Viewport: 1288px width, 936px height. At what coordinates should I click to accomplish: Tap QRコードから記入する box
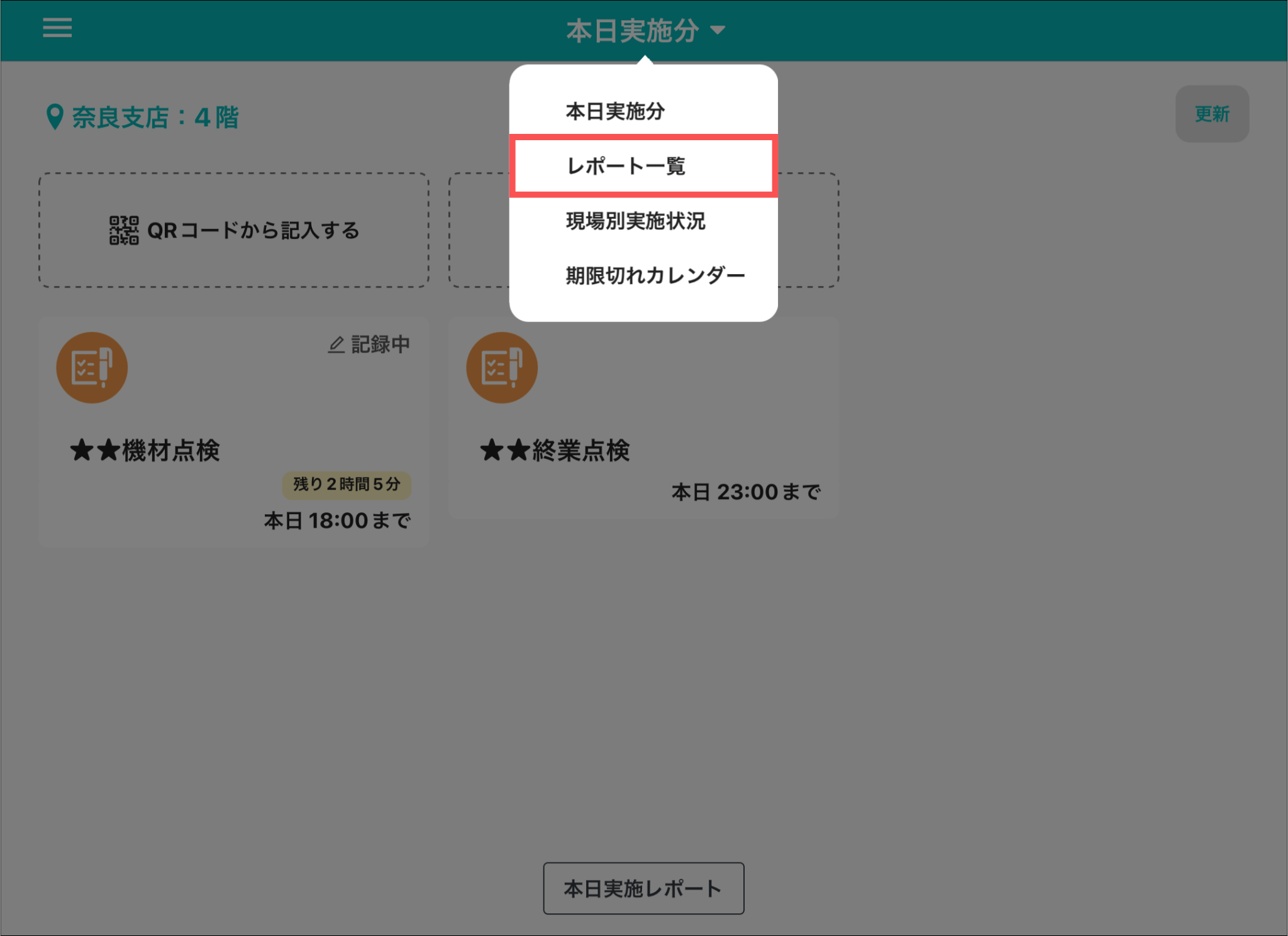click(x=234, y=231)
